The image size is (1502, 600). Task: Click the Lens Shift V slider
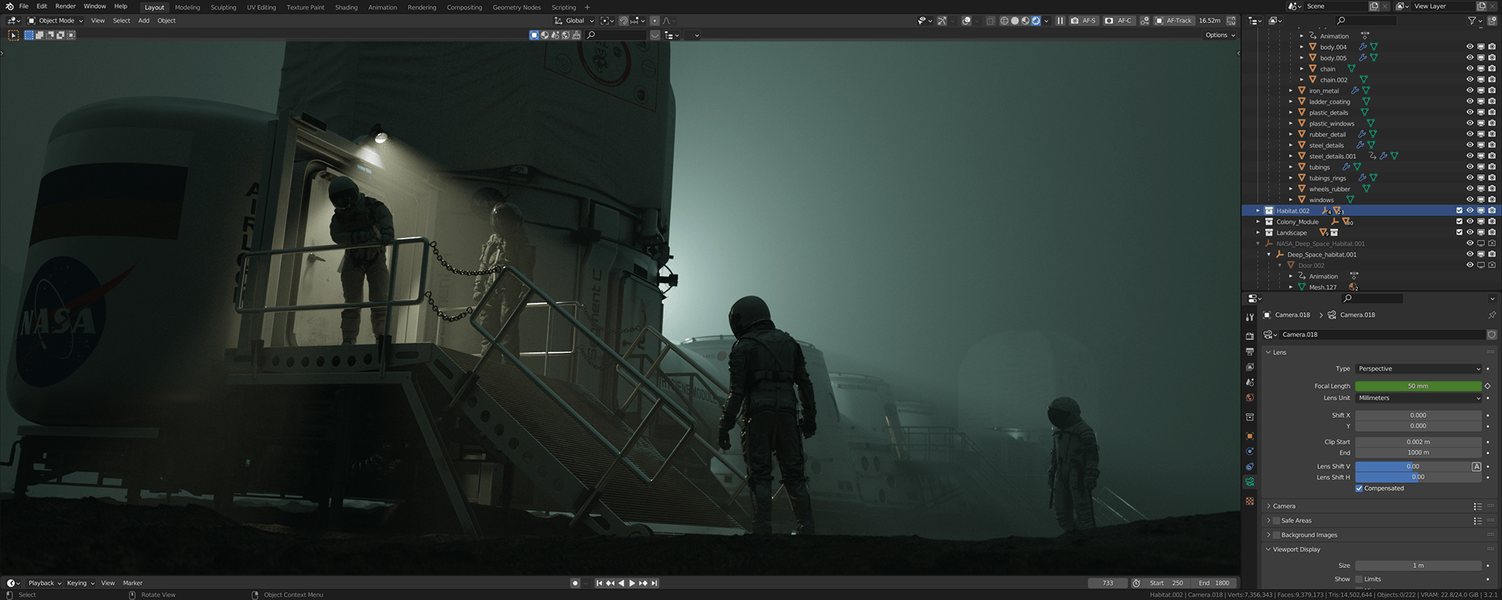[1412, 466]
